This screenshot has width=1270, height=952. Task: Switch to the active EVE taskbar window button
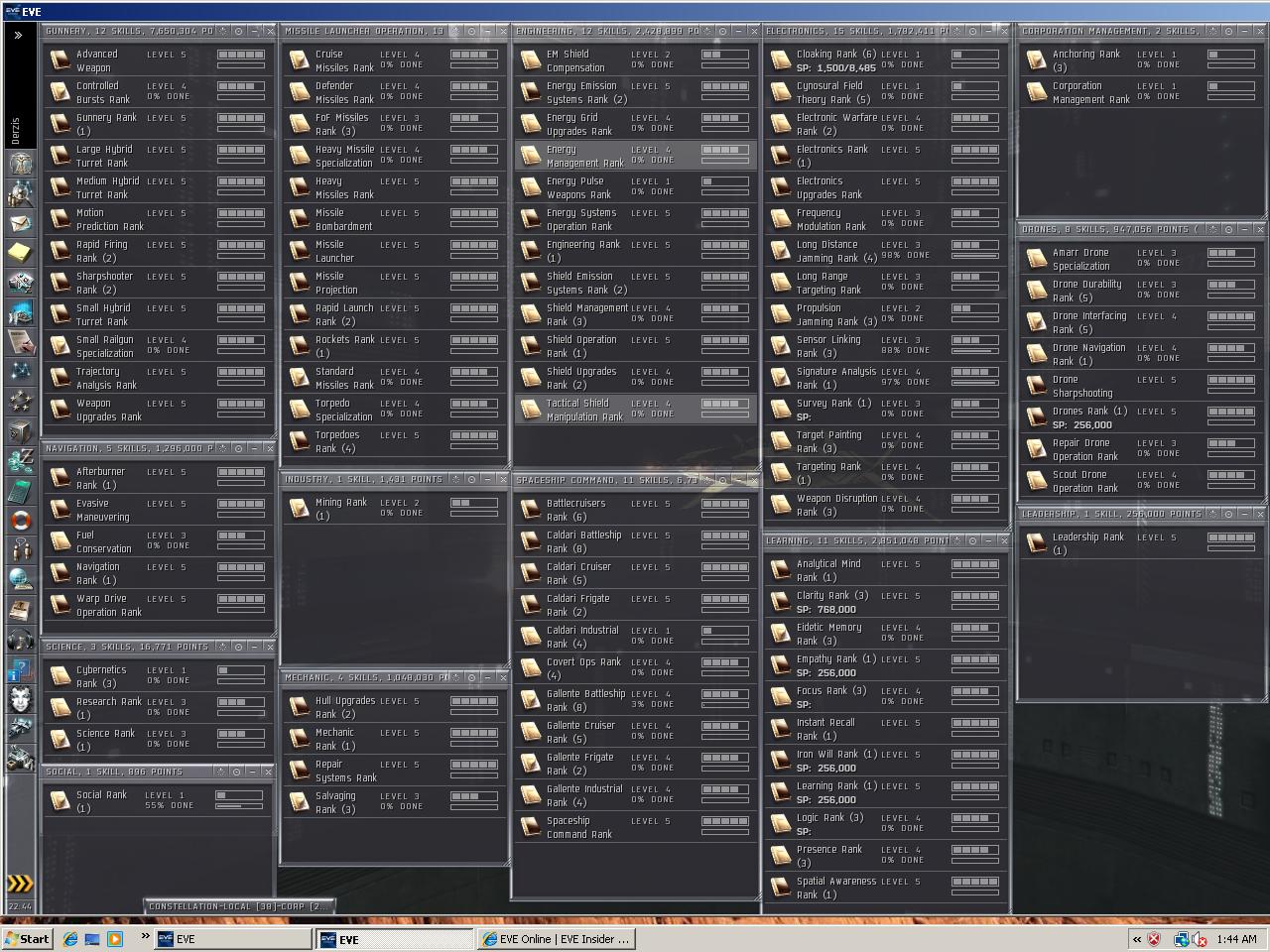[396, 939]
